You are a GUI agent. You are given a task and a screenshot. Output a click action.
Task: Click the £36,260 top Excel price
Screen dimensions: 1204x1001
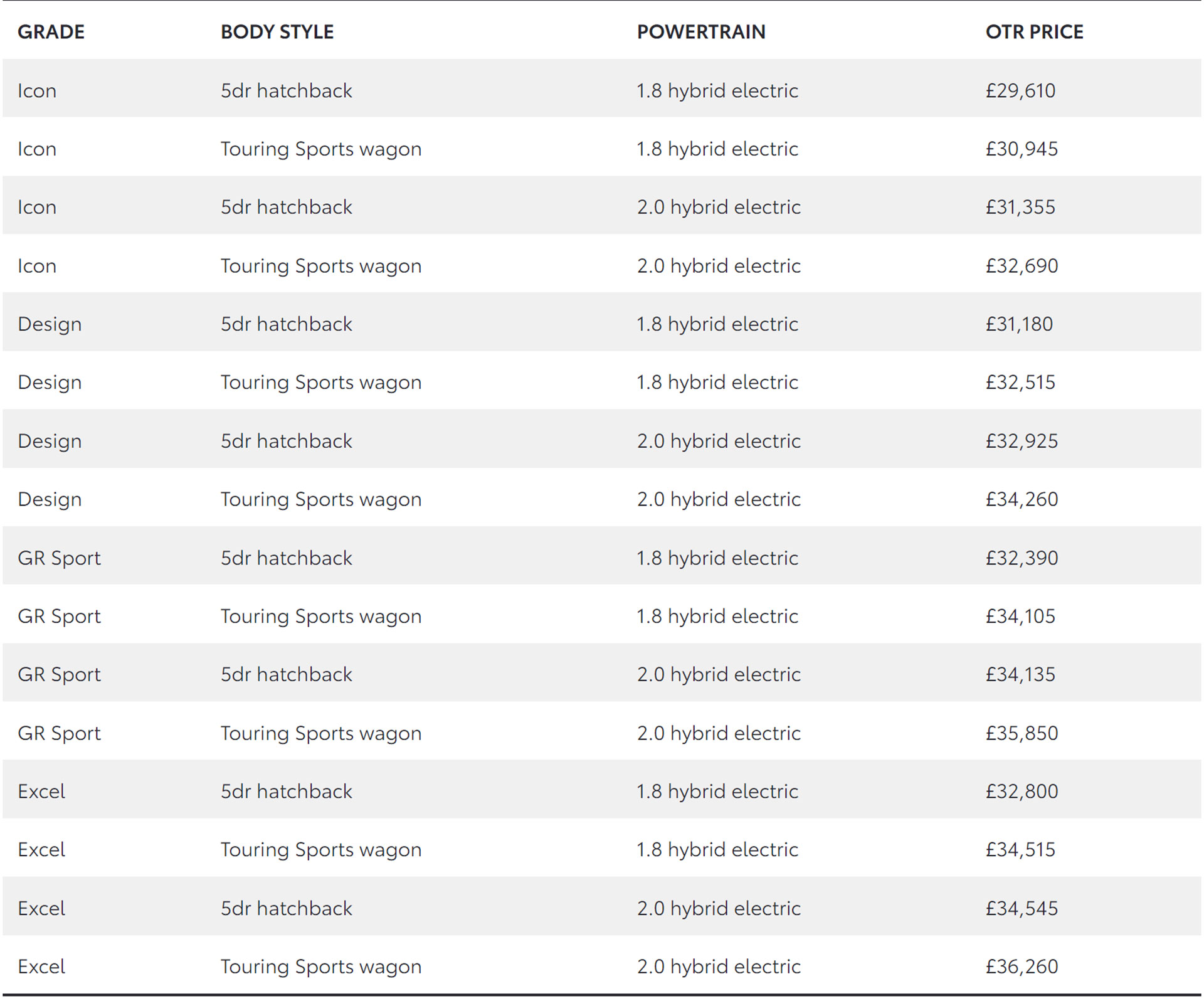click(1022, 967)
